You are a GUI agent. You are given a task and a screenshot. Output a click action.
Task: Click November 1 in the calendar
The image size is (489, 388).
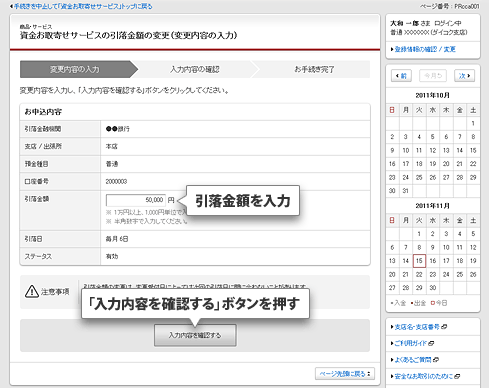pos(419,234)
